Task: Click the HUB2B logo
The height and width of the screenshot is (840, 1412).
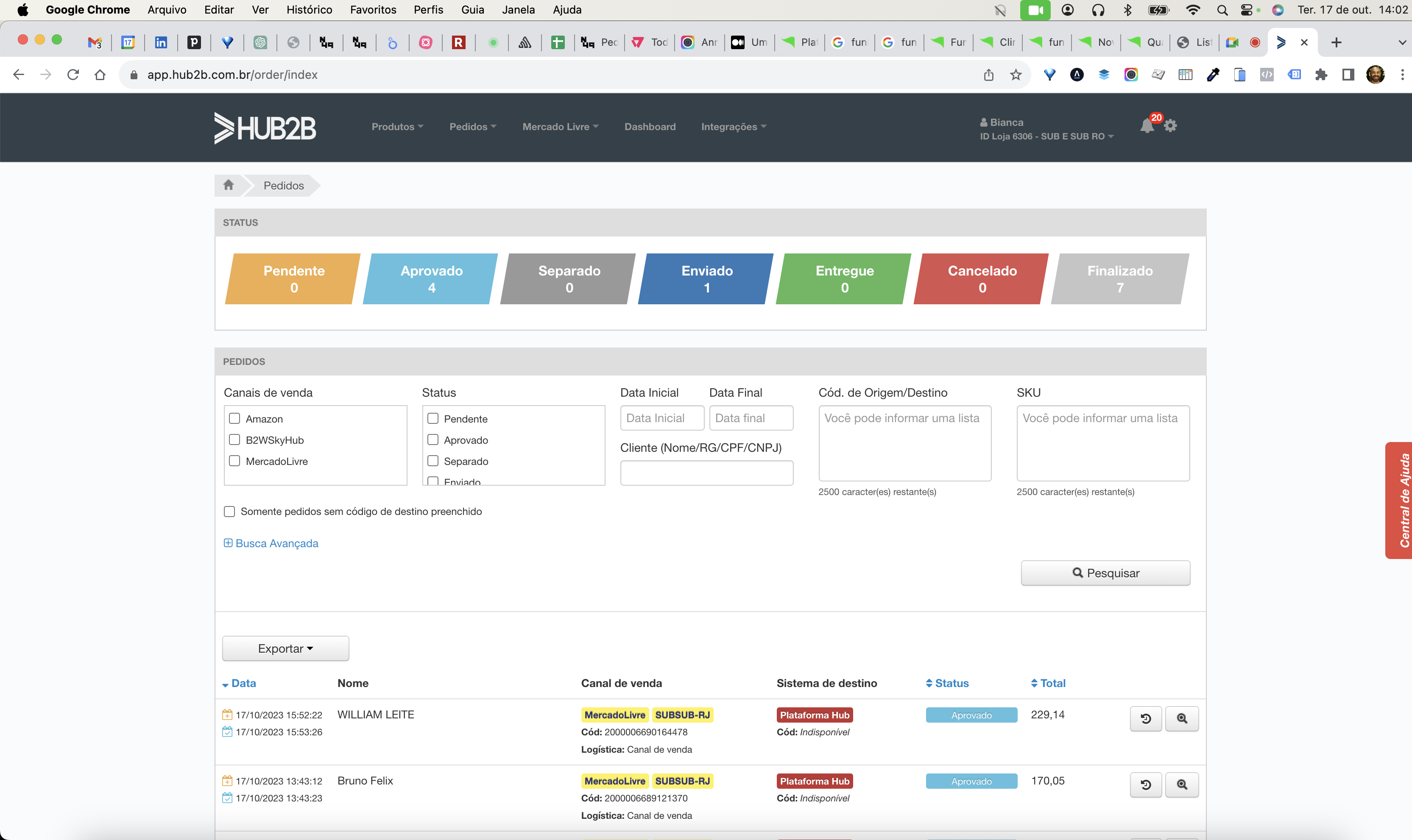Action: tap(265, 128)
